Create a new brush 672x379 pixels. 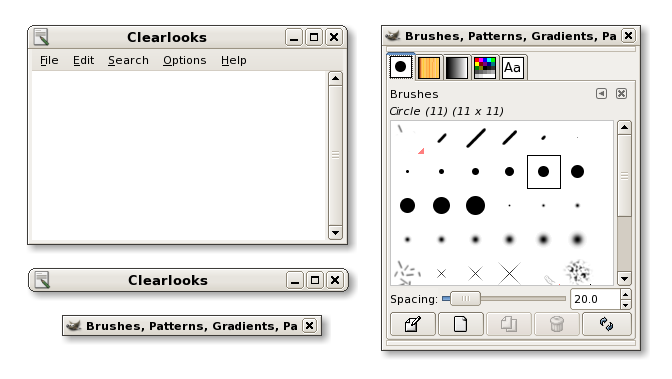point(461,324)
